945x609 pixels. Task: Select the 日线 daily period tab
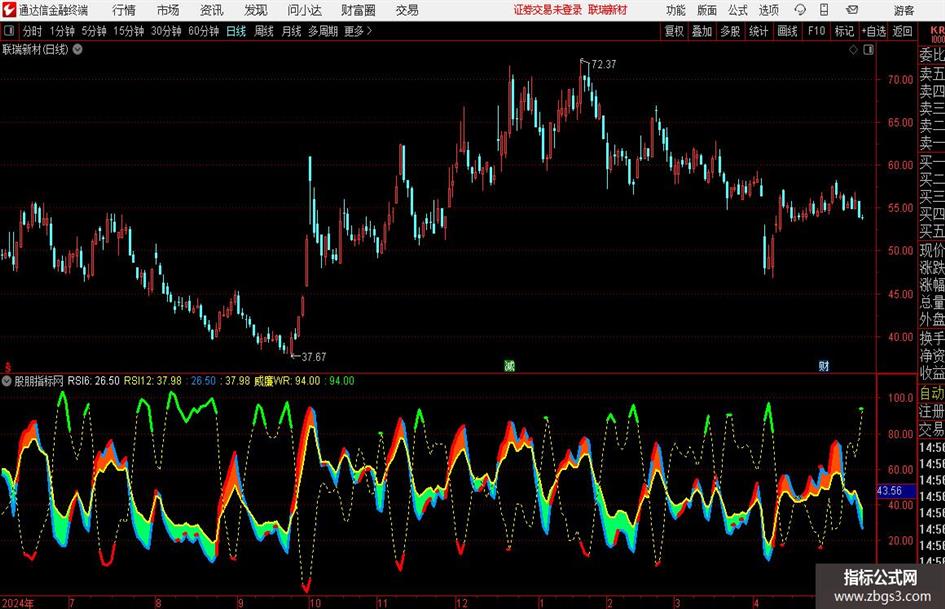tap(236, 31)
